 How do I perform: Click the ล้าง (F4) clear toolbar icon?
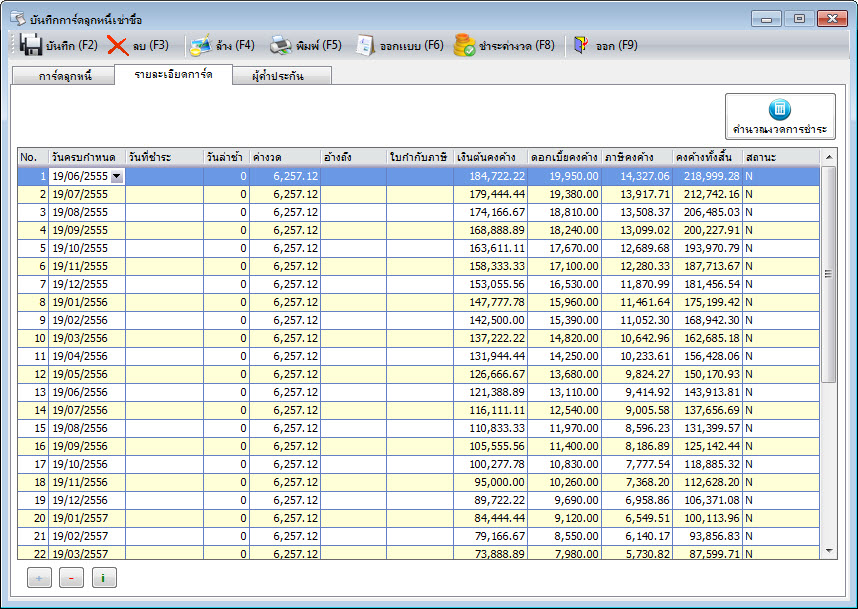(x=200, y=45)
